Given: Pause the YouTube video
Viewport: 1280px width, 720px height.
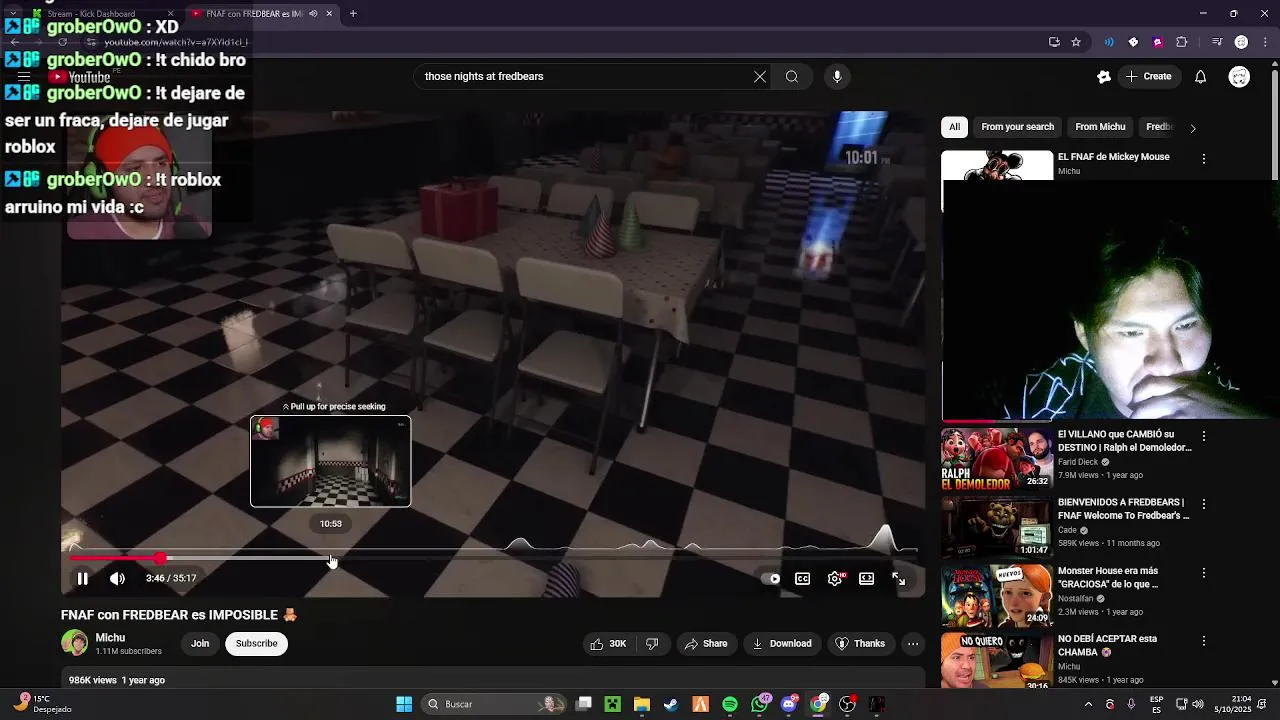Looking at the screenshot, I should (x=83, y=578).
